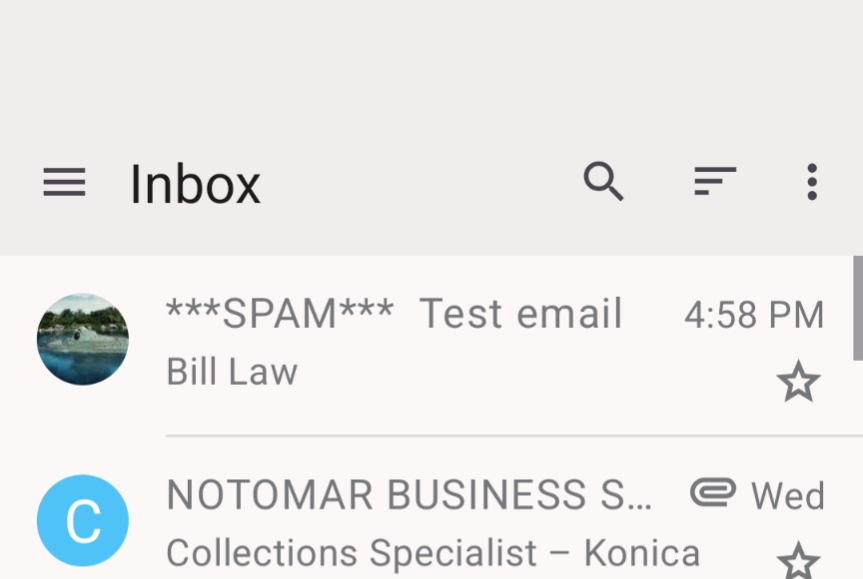Viewport: 863px width, 579px height.
Task: Tap the blue C sender avatar
Action: tap(82, 521)
